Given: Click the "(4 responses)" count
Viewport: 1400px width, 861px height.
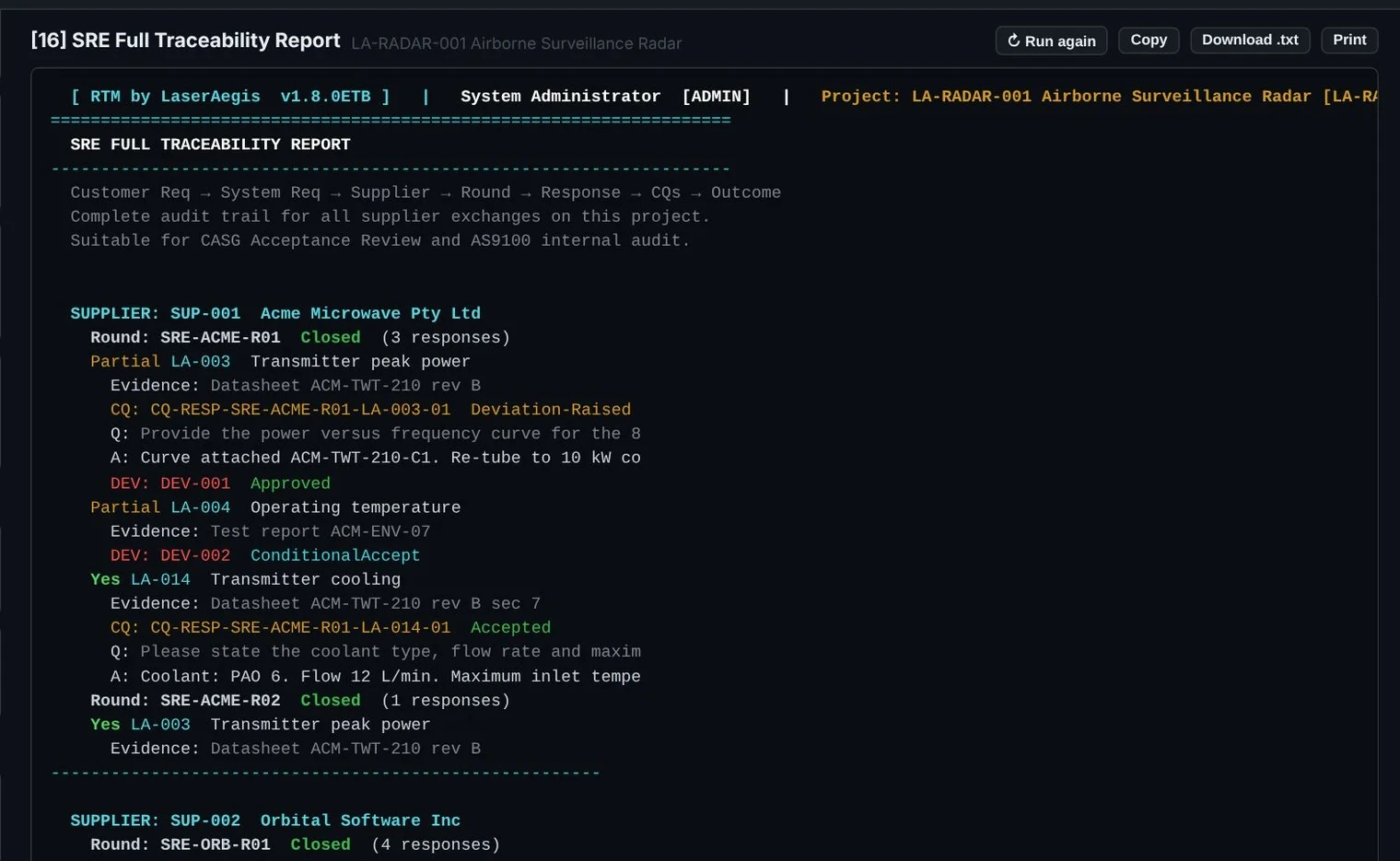Looking at the screenshot, I should click(436, 844).
